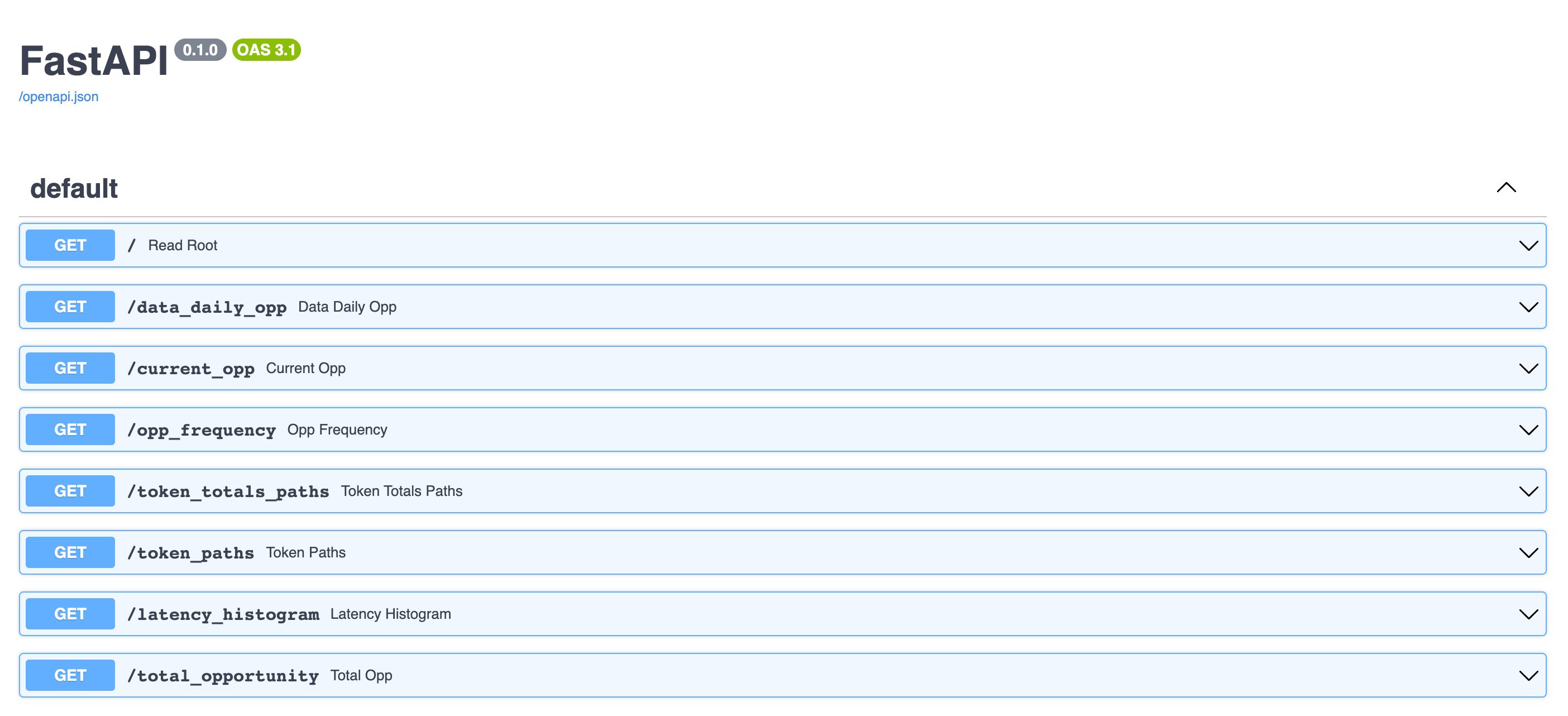Click the Data Daily Opp description text
The height and width of the screenshot is (716, 1568).
coord(347,307)
